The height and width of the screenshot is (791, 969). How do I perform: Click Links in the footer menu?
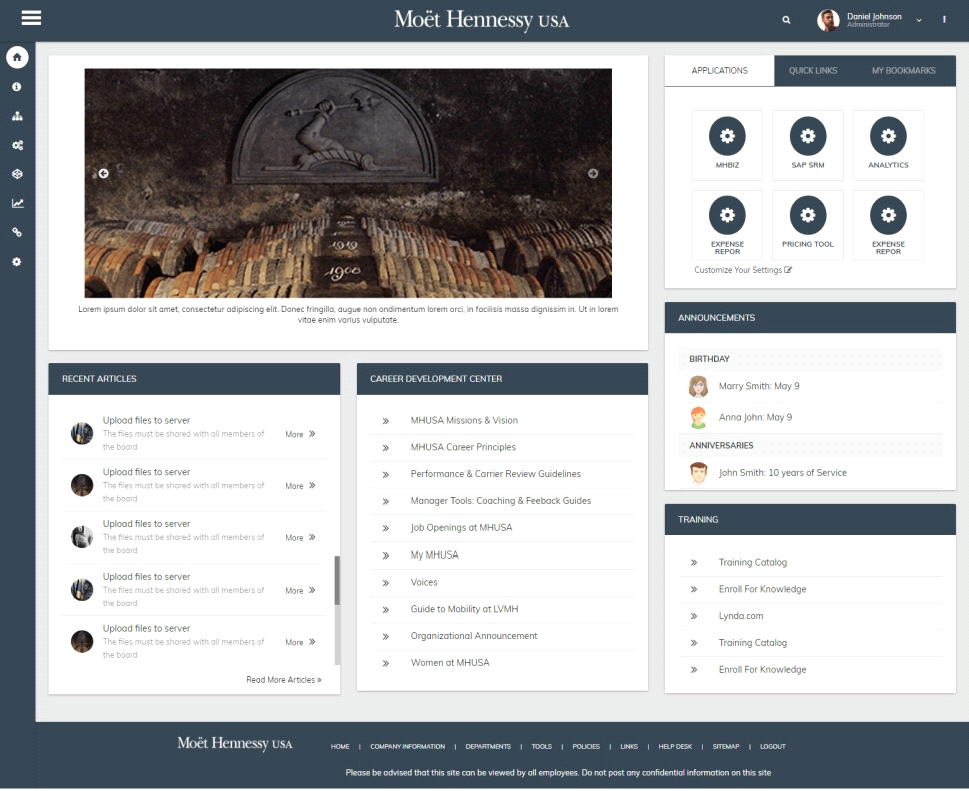[x=629, y=747]
